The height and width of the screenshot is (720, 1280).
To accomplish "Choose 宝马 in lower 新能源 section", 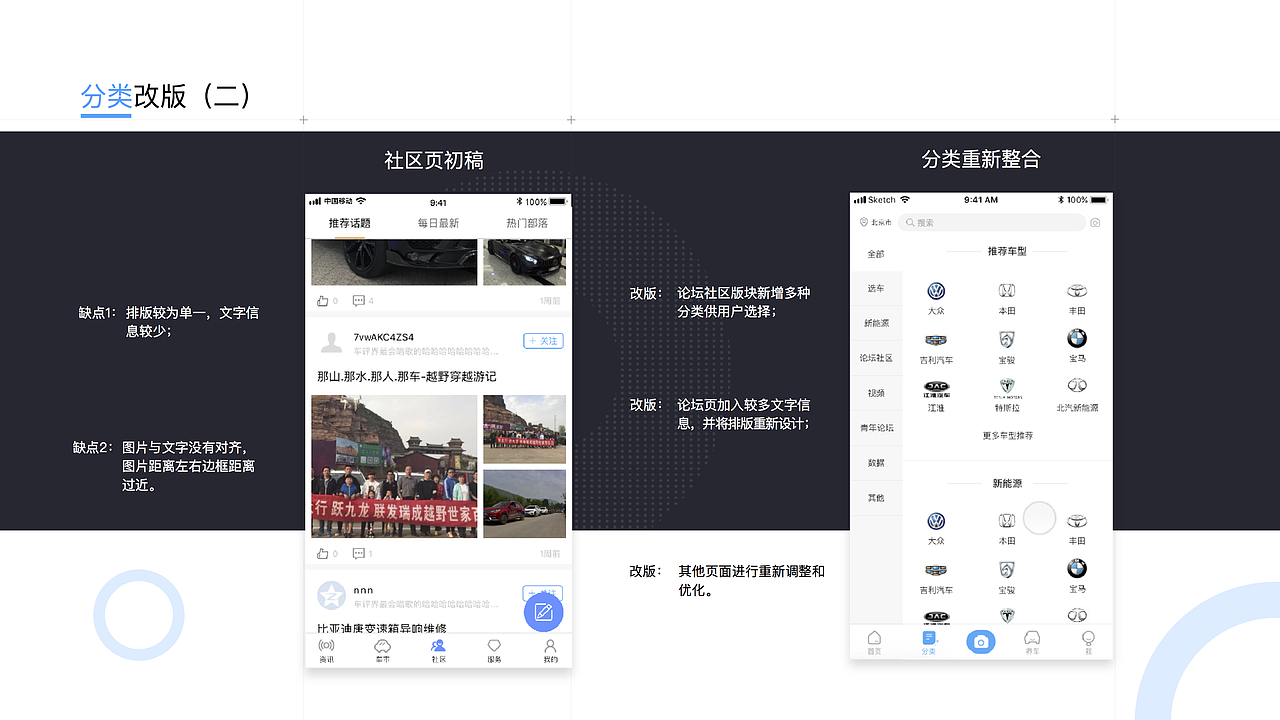I will coord(1077,576).
